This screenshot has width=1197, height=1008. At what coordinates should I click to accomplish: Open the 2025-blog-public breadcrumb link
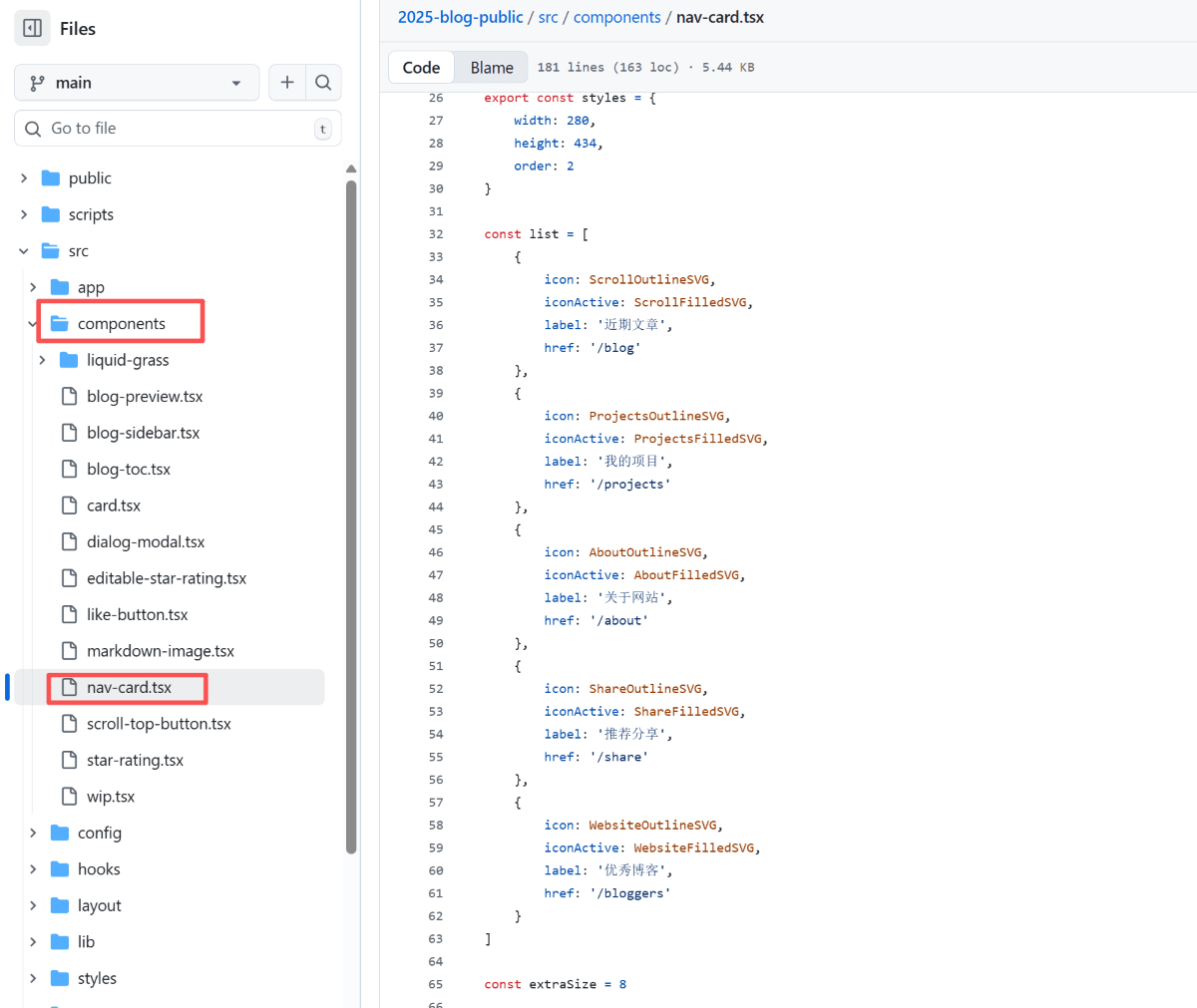click(460, 17)
